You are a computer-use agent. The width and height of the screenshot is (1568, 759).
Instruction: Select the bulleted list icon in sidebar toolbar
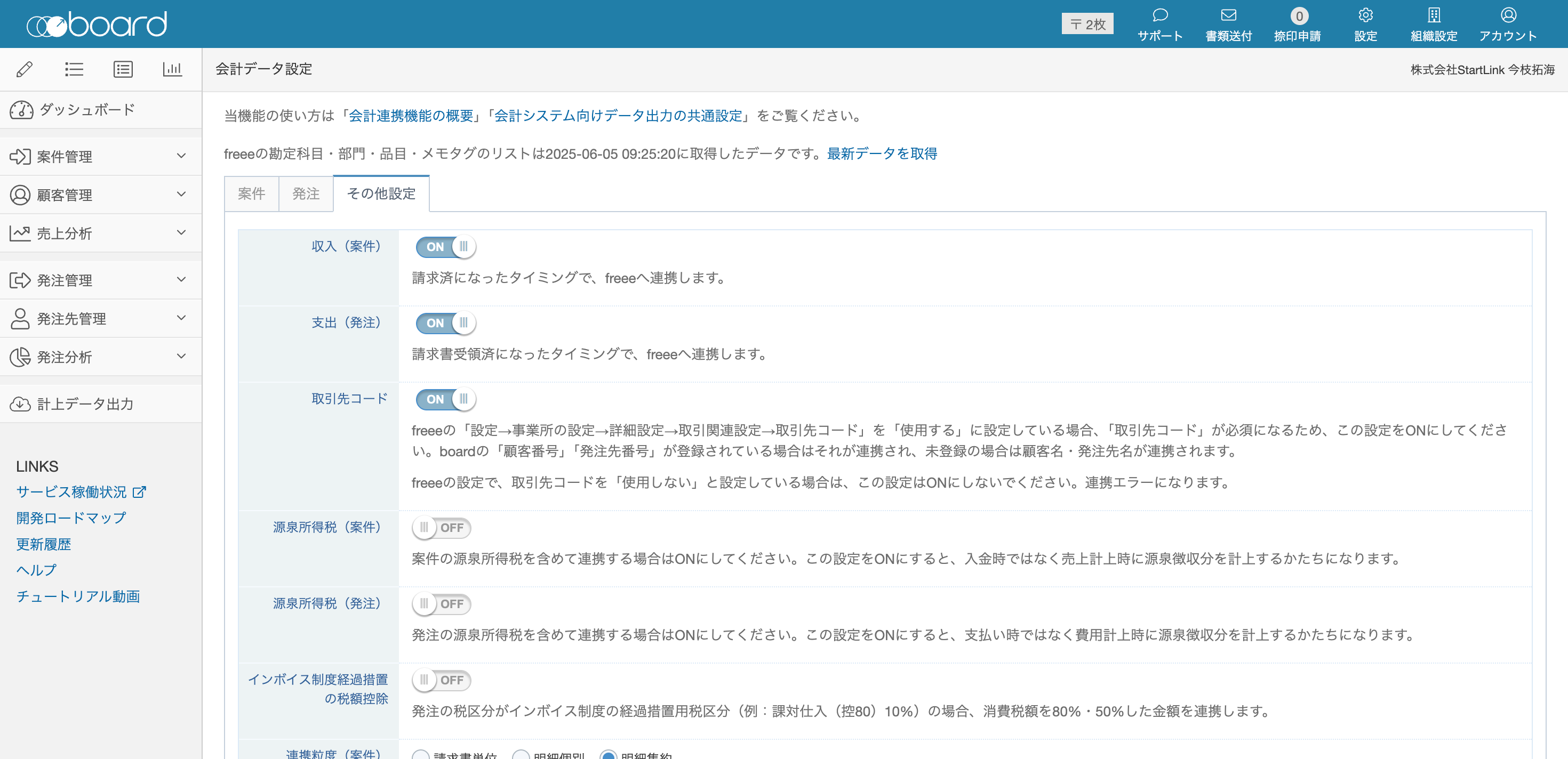click(x=74, y=69)
